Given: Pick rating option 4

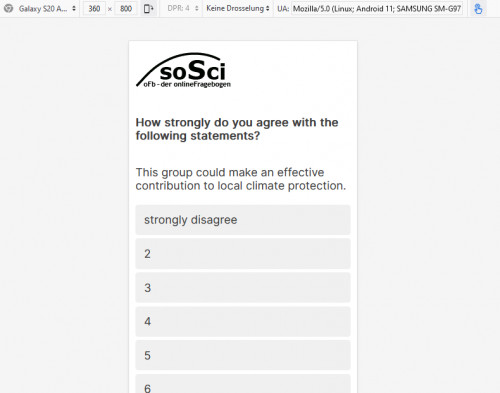Looking at the screenshot, I should point(243,322).
